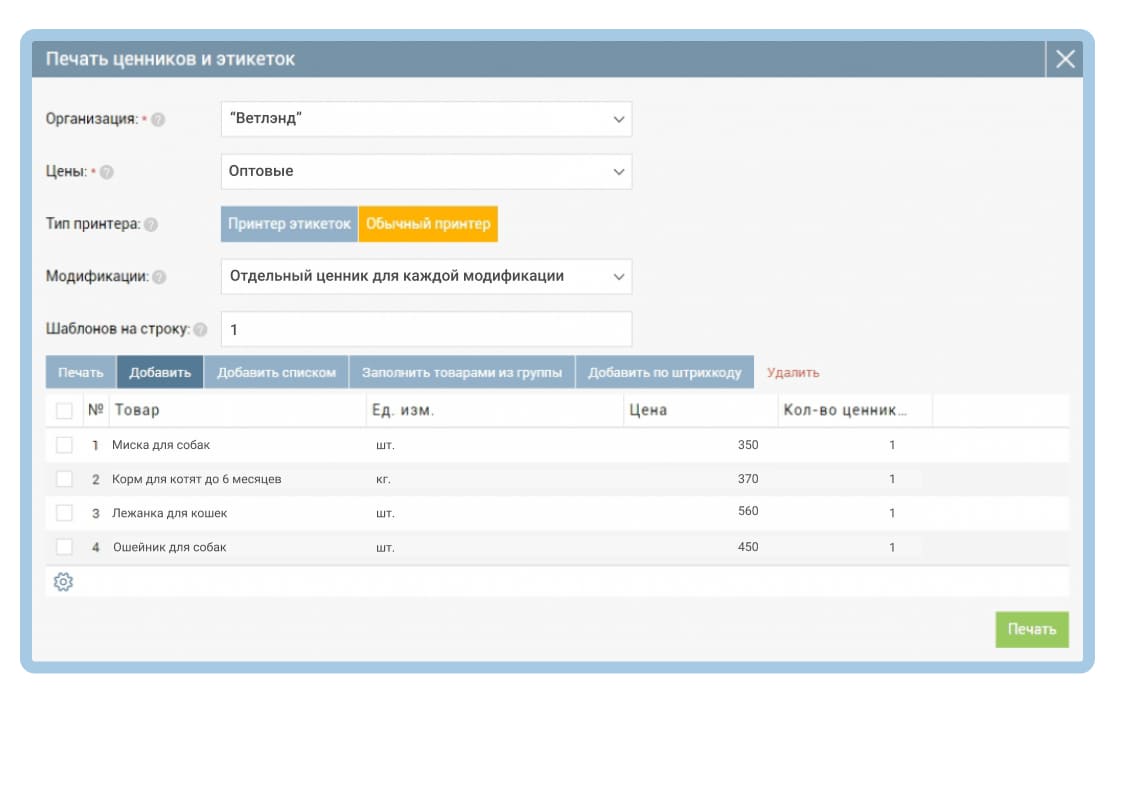
Task: Click Добавить списком
Action: coord(277,372)
